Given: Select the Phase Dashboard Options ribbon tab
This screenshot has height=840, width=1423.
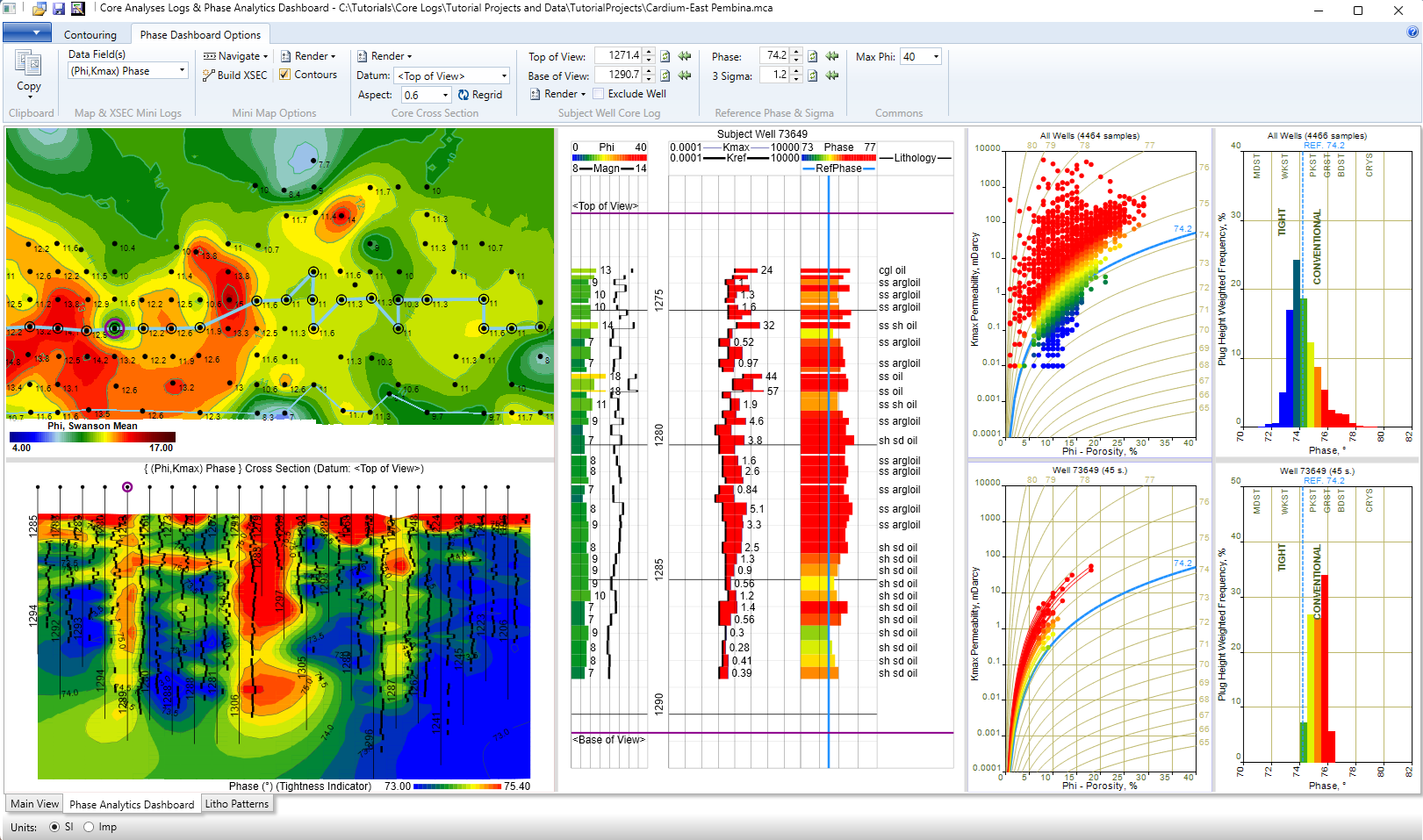Looking at the screenshot, I should tap(200, 35).
